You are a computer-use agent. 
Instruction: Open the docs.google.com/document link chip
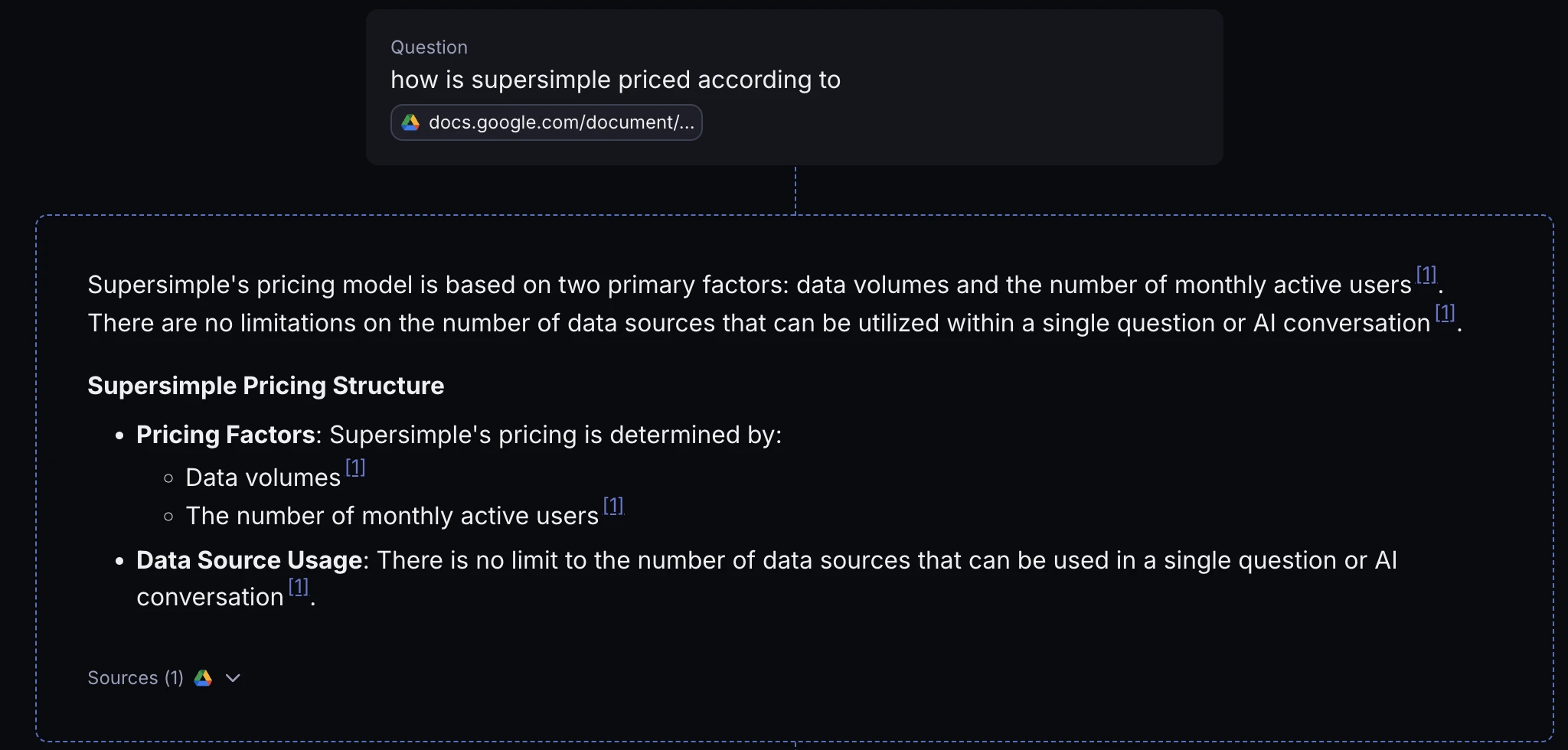tap(560, 122)
